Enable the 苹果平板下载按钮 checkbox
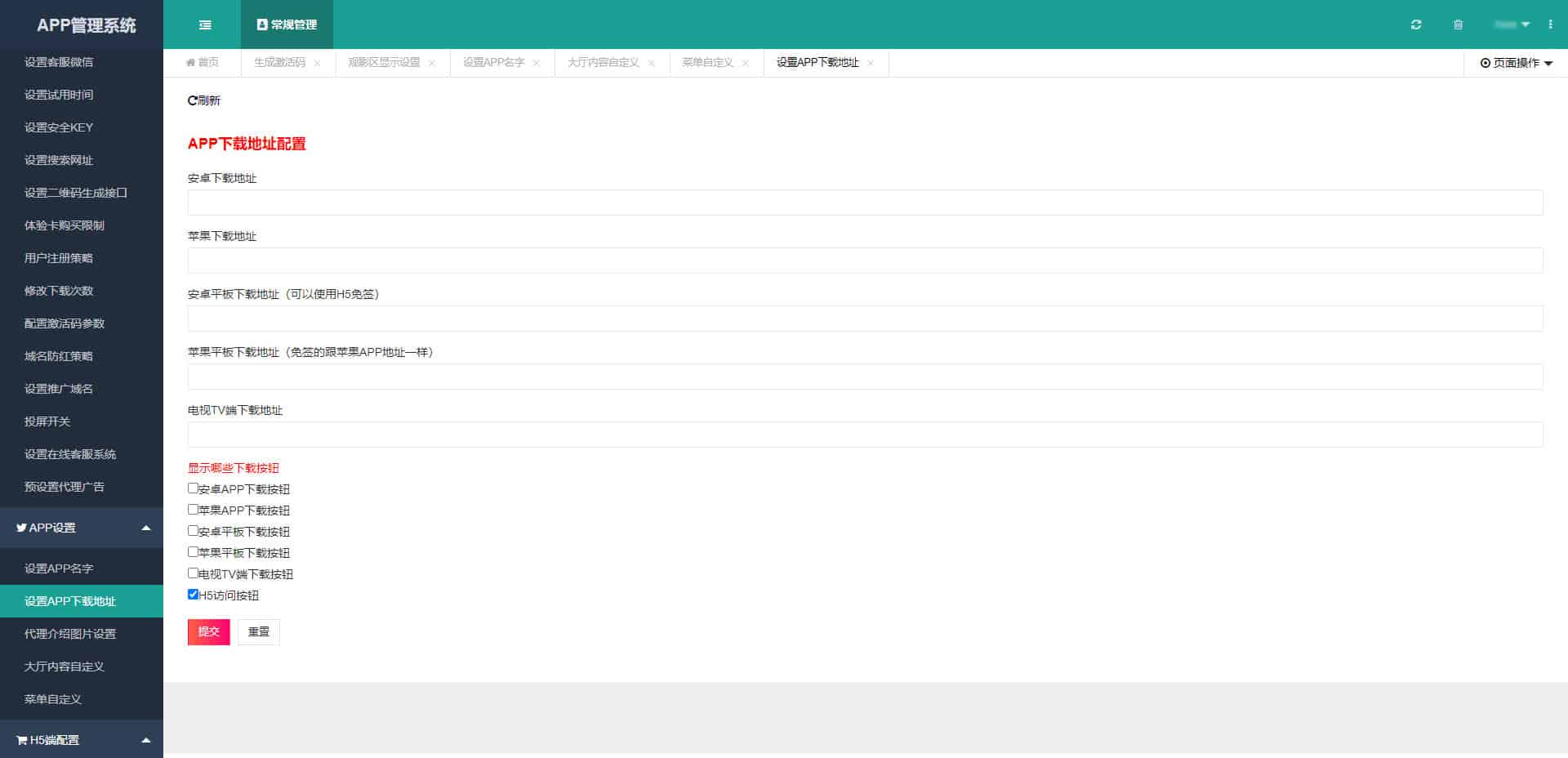The width and height of the screenshot is (1568, 758). point(193,552)
